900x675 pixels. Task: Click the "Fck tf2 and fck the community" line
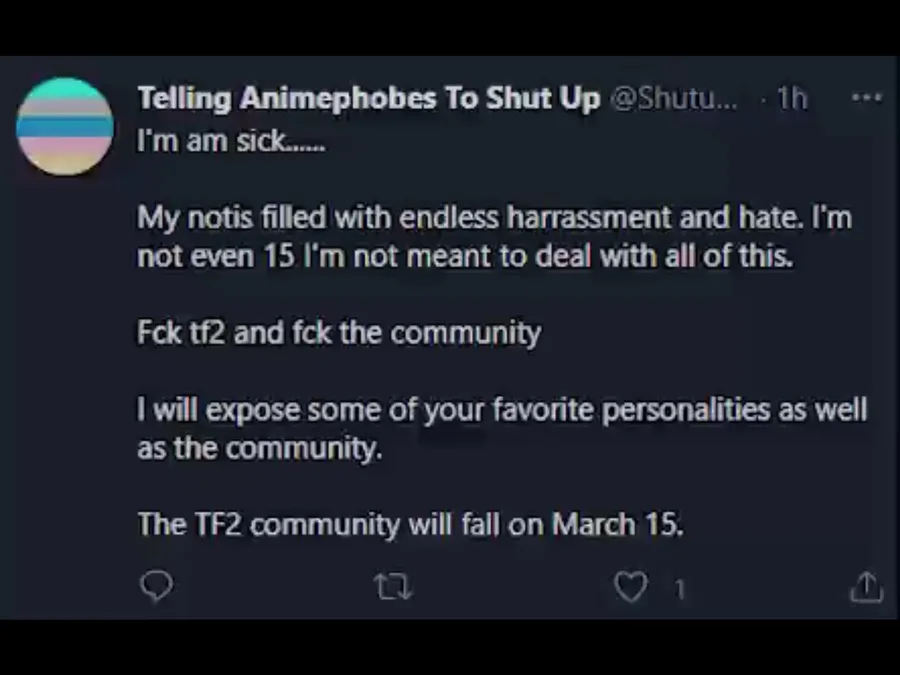[x=338, y=332]
